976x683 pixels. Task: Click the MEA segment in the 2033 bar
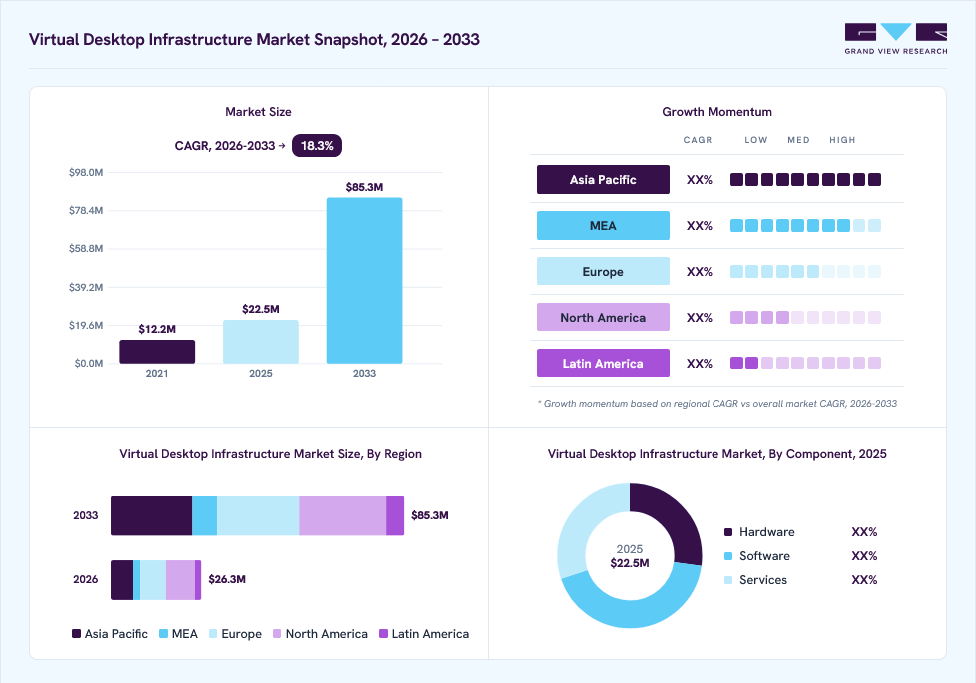pyautogui.click(x=204, y=516)
